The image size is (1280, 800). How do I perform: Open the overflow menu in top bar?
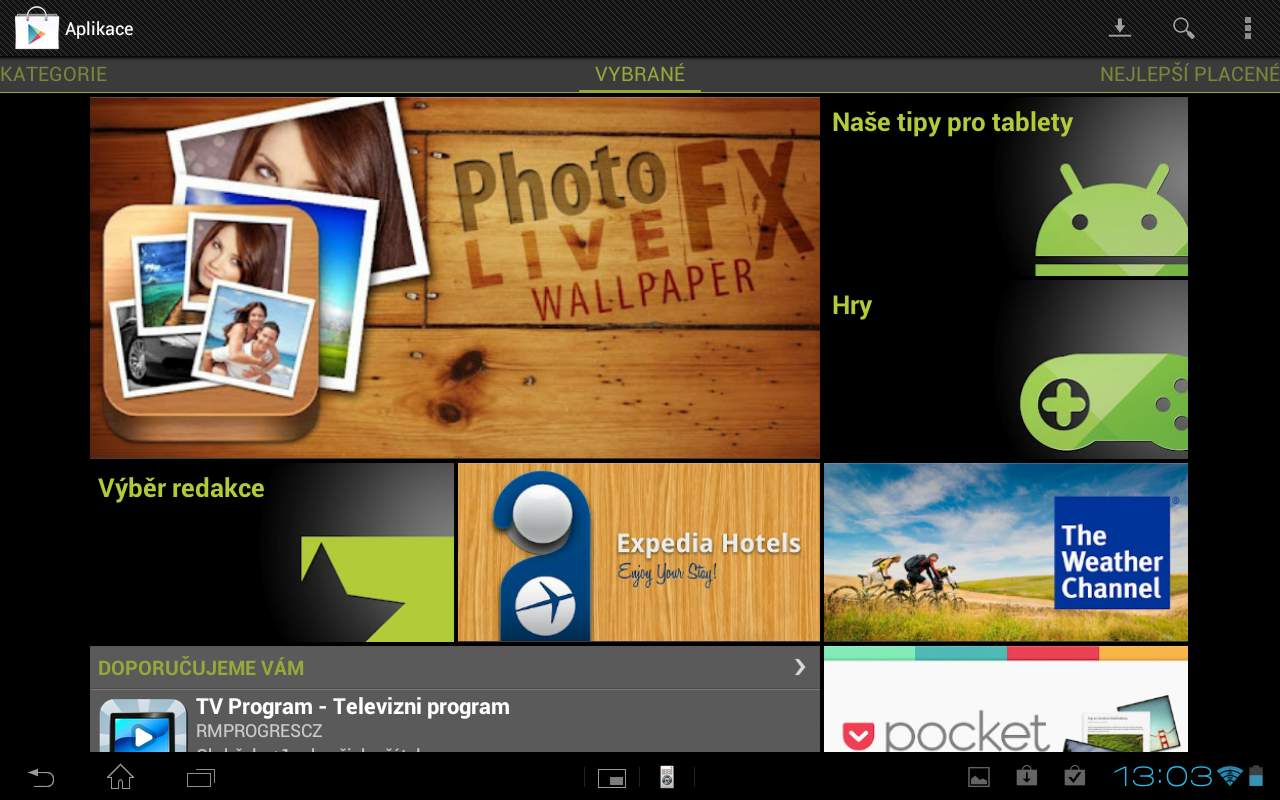click(1248, 28)
